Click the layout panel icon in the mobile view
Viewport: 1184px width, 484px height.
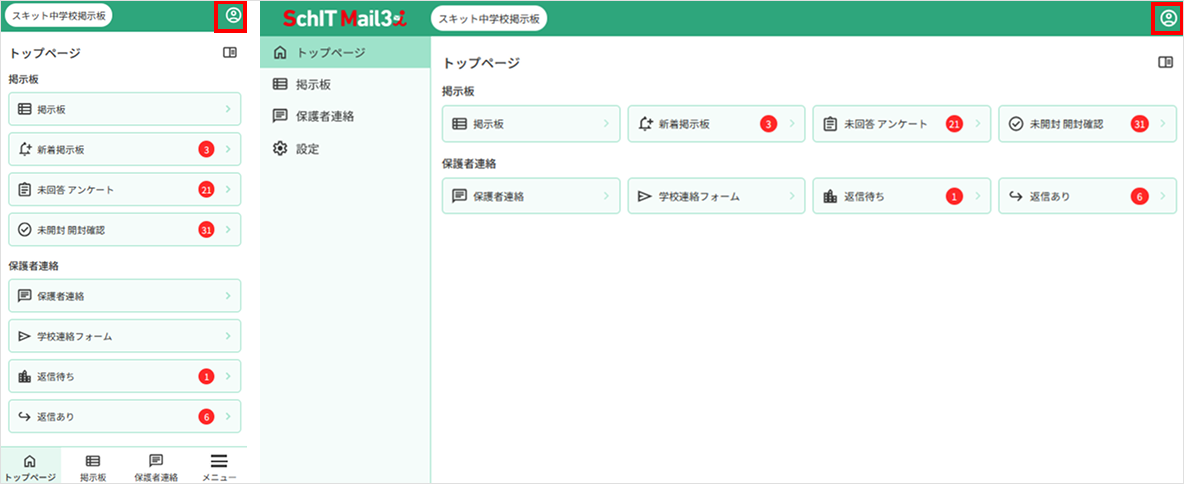coord(230,53)
